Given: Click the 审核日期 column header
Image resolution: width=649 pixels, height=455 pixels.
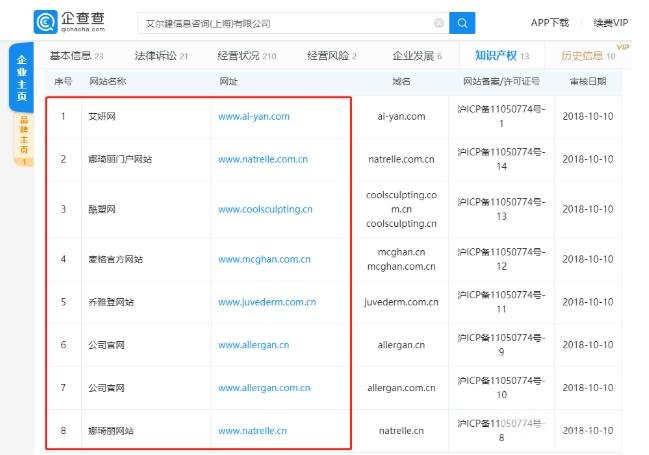Looking at the screenshot, I should pos(588,81).
